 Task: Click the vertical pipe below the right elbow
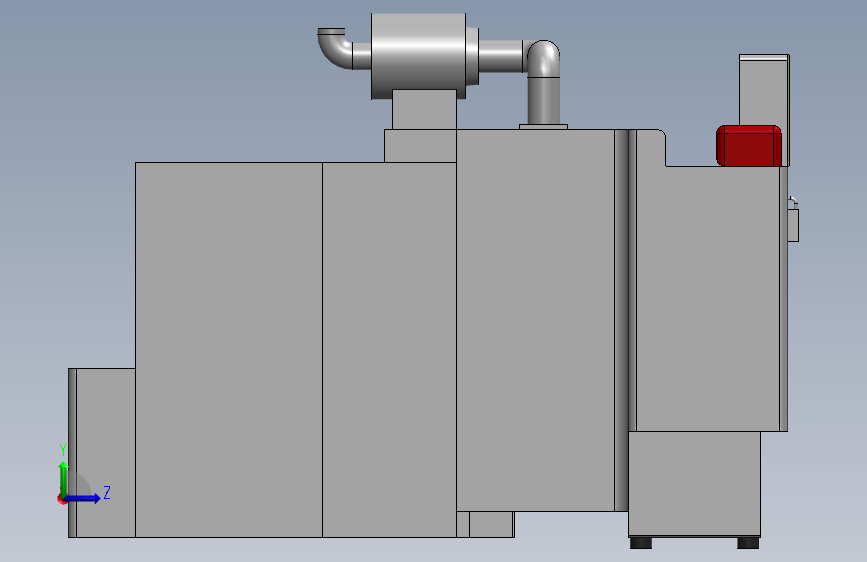(x=544, y=101)
